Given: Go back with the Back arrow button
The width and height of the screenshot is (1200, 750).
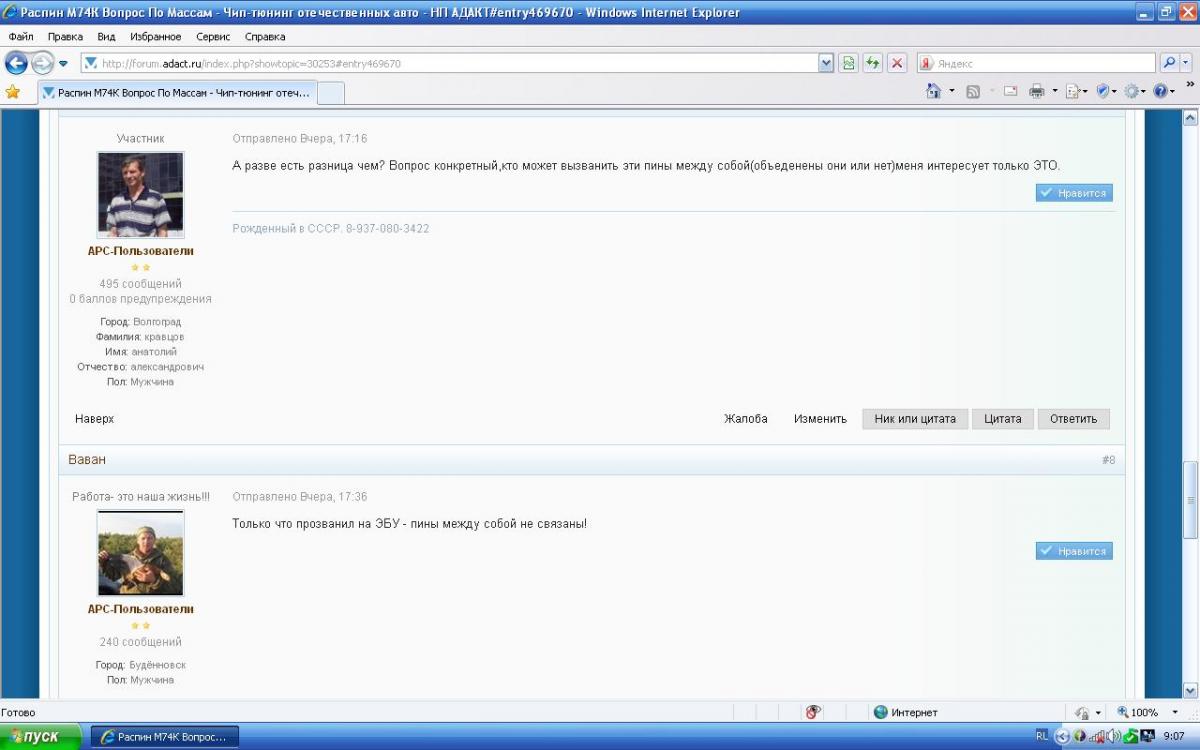Looking at the screenshot, I should pyautogui.click(x=16, y=63).
